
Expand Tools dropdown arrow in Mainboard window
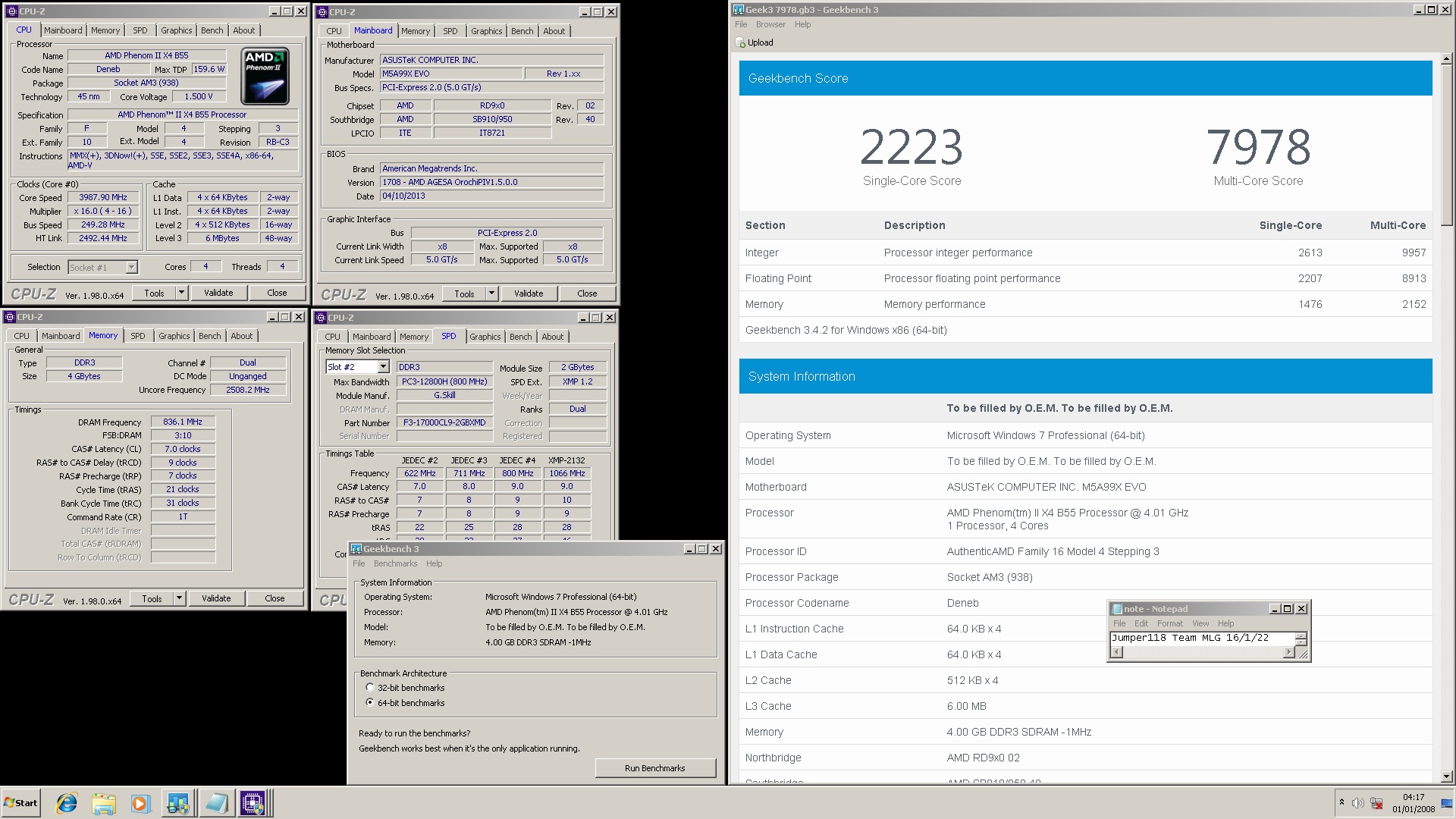pyautogui.click(x=491, y=293)
